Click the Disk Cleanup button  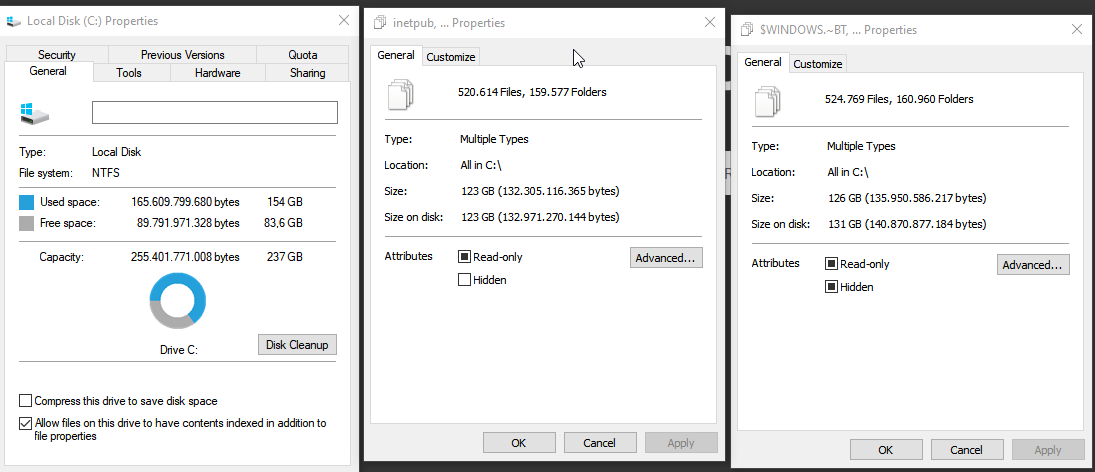(x=297, y=345)
